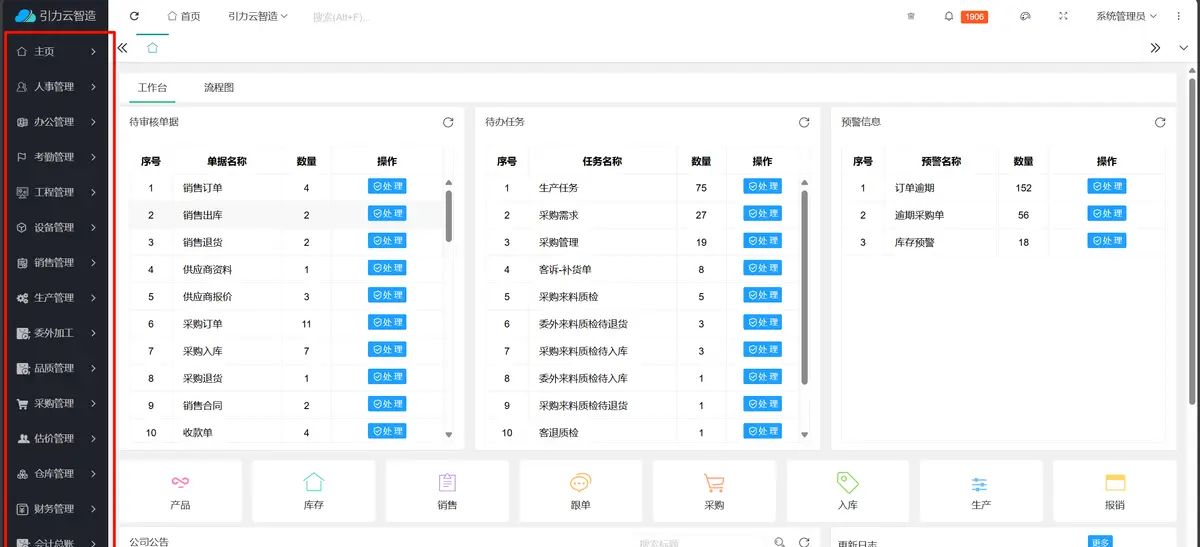The width and height of the screenshot is (1200, 547).
Task: Click the refresh icon in the top bar
Action: [135, 16]
